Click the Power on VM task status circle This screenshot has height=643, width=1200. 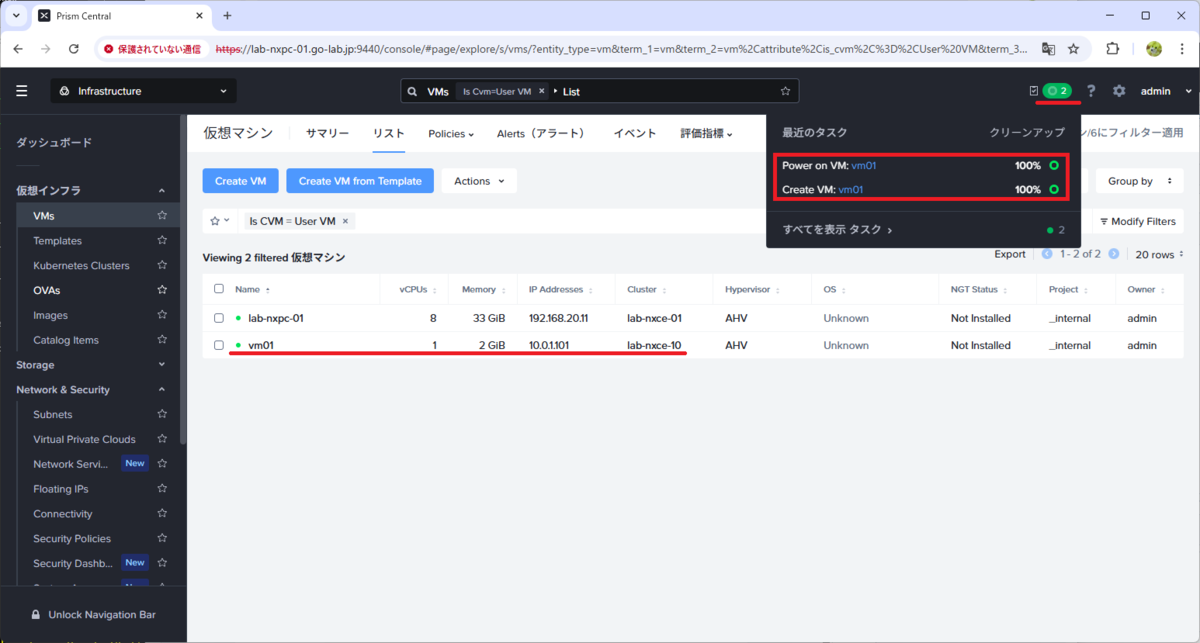1054,165
